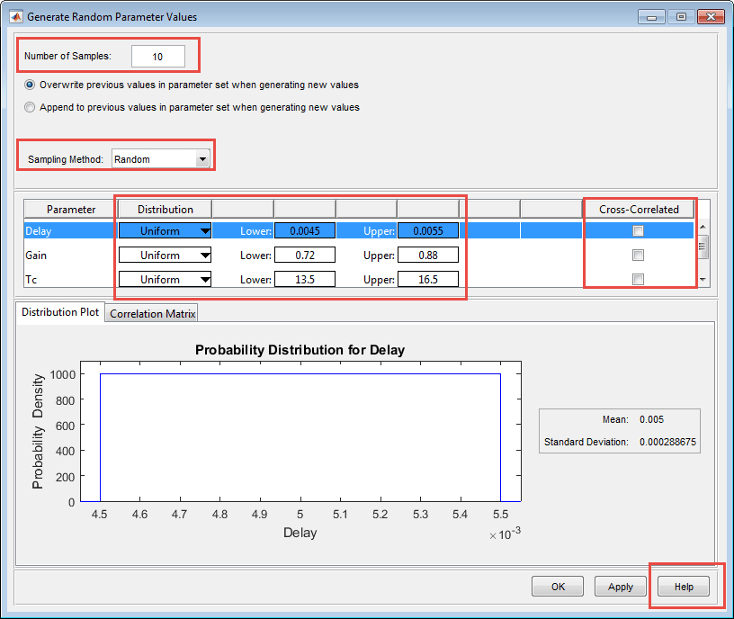Edit the Tc Lower bound 13.5 field

point(305,280)
